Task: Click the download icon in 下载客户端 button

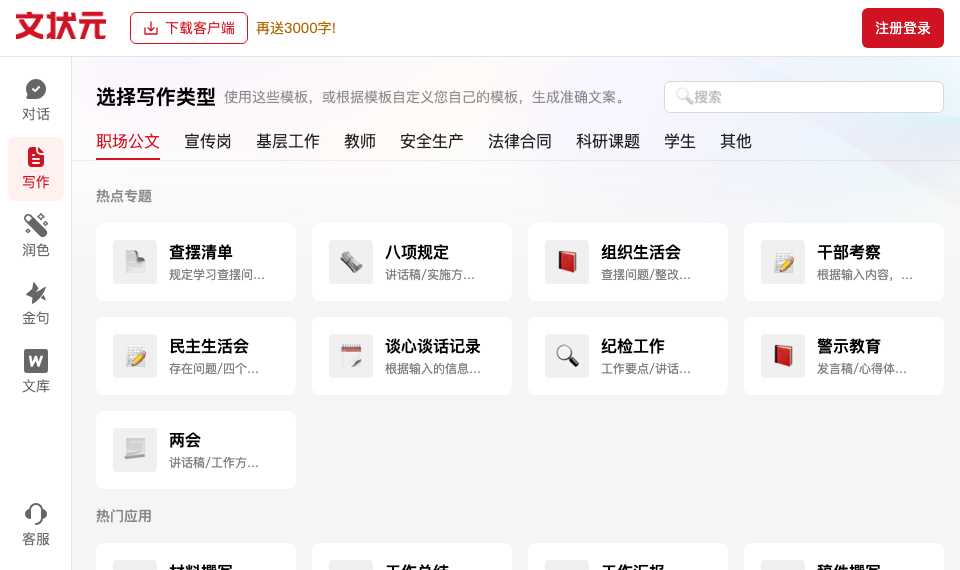Action: 151,28
